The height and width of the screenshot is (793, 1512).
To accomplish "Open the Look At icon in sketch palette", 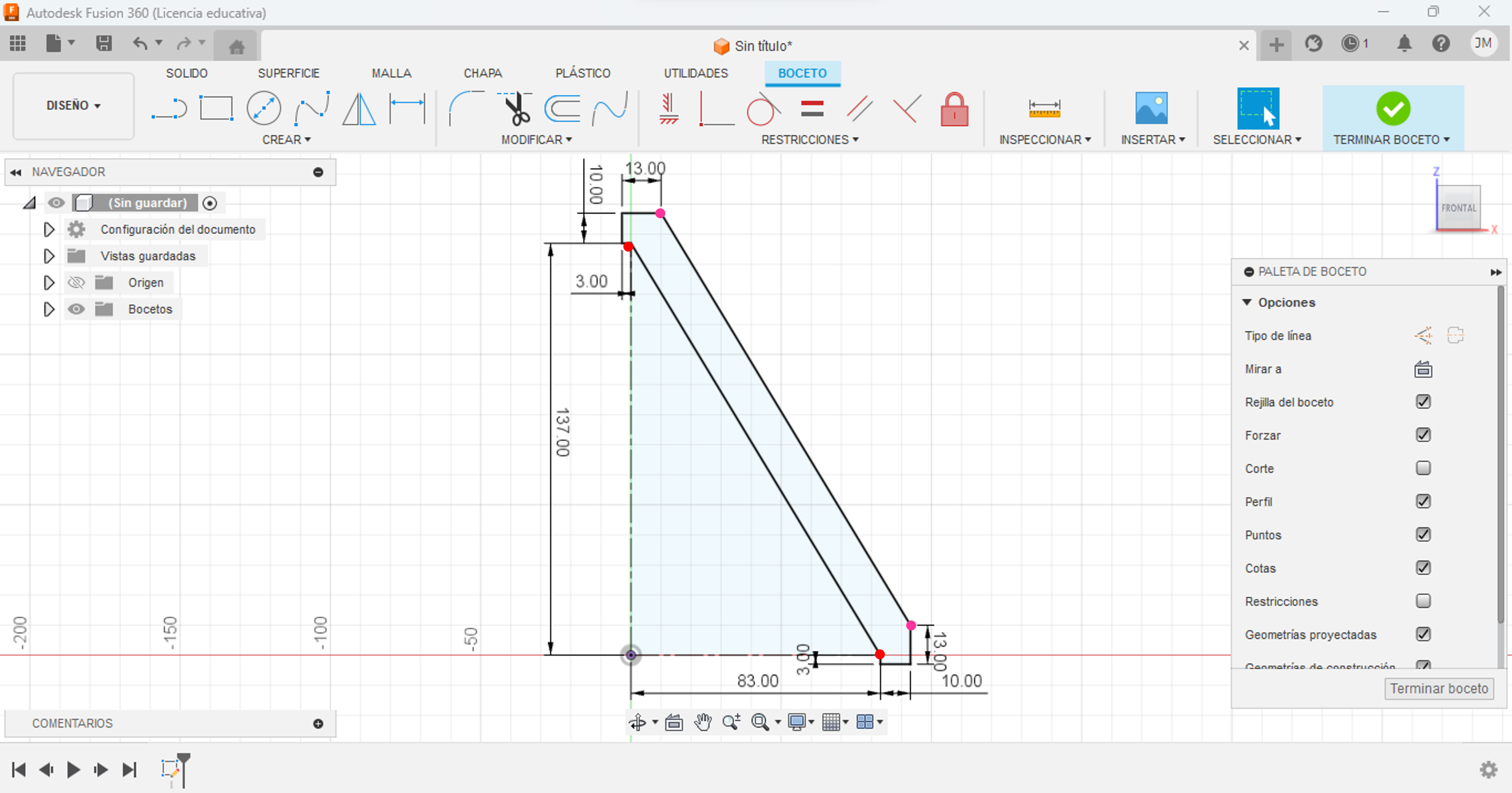I will click(x=1423, y=369).
